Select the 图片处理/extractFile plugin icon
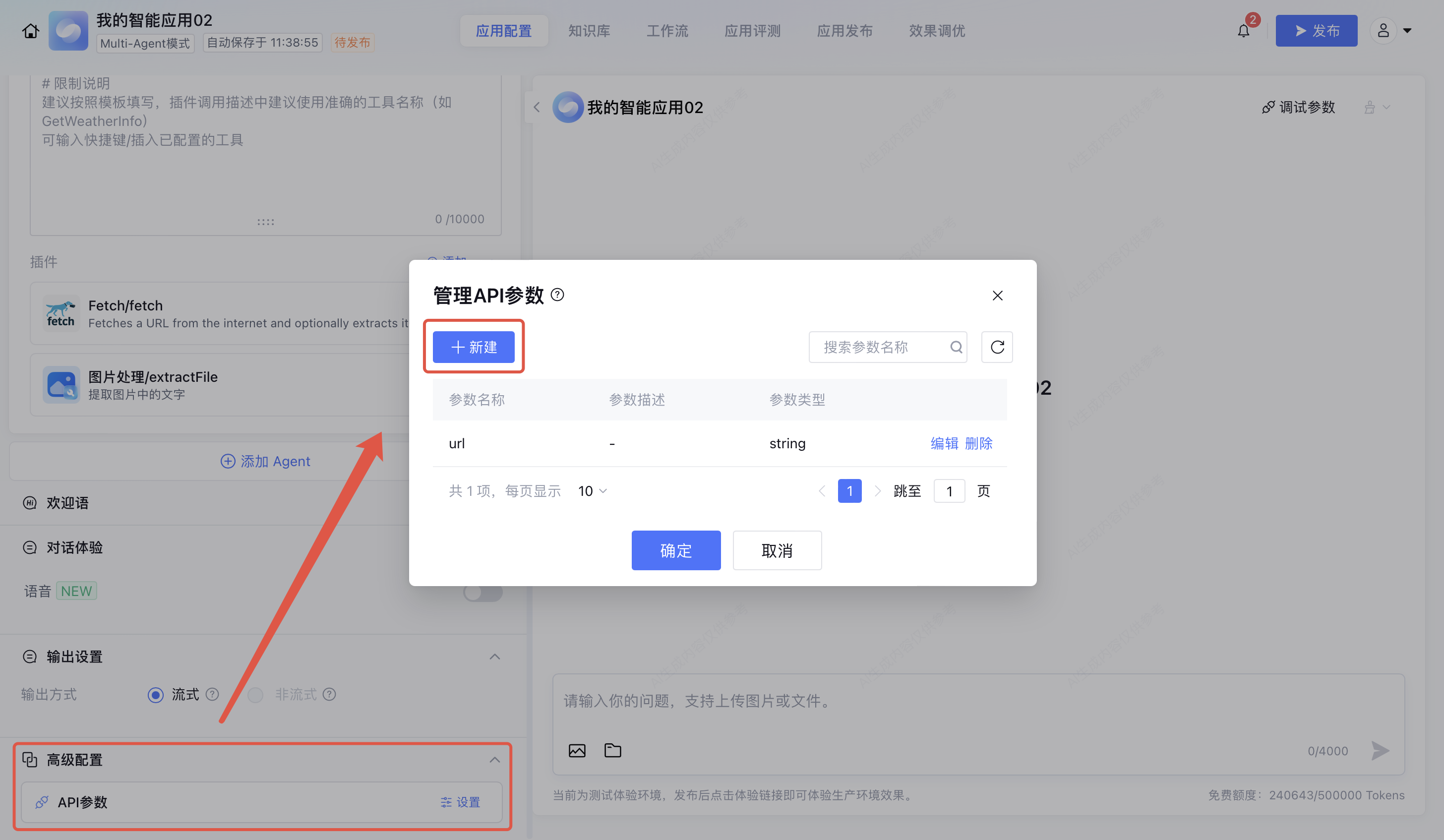Image resolution: width=1444 pixels, height=840 pixels. [x=60, y=384]
